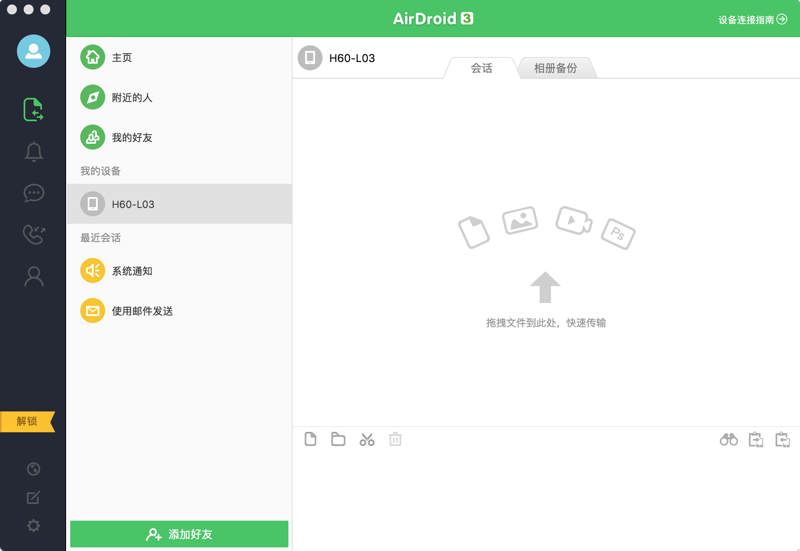
Task: Click the envelope icon beside 使用邮件发送
Action: [x=92, y=311]
